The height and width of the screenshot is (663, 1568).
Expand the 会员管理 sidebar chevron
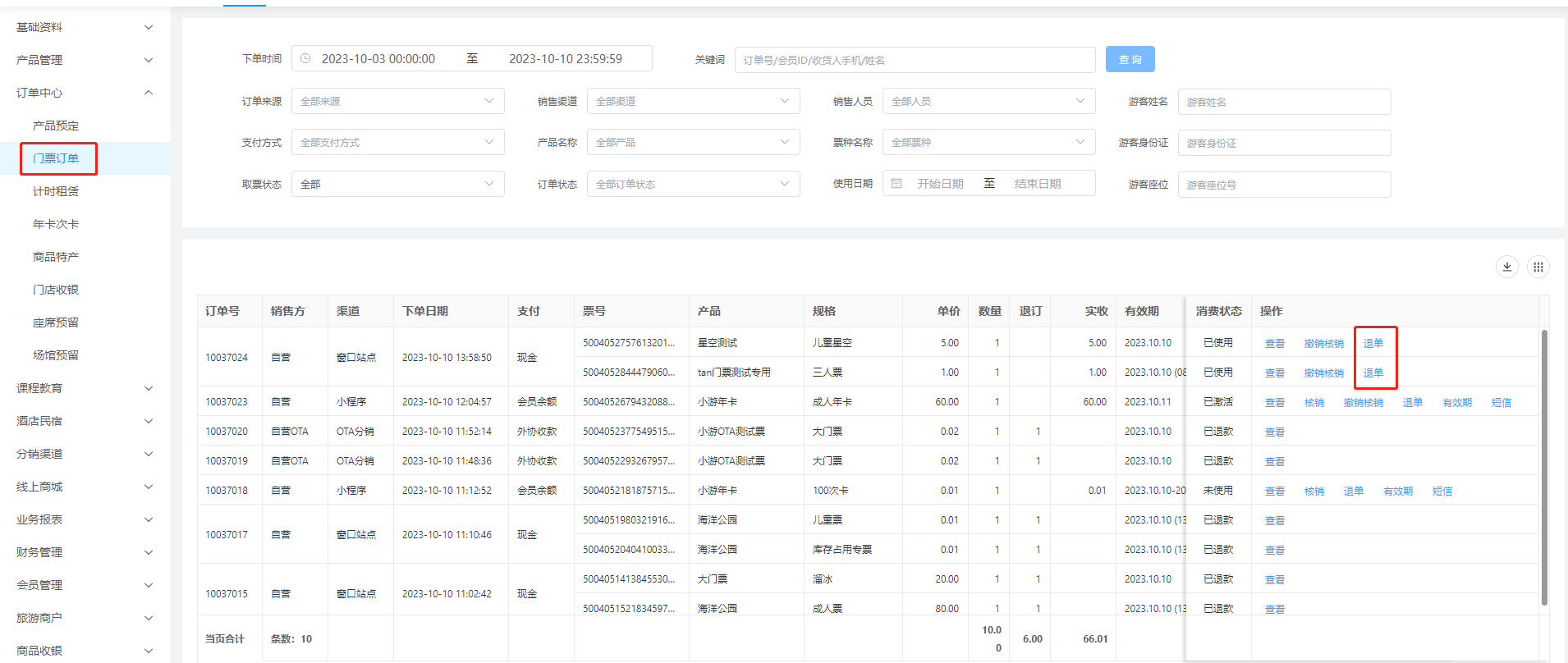tap(149, 585)
